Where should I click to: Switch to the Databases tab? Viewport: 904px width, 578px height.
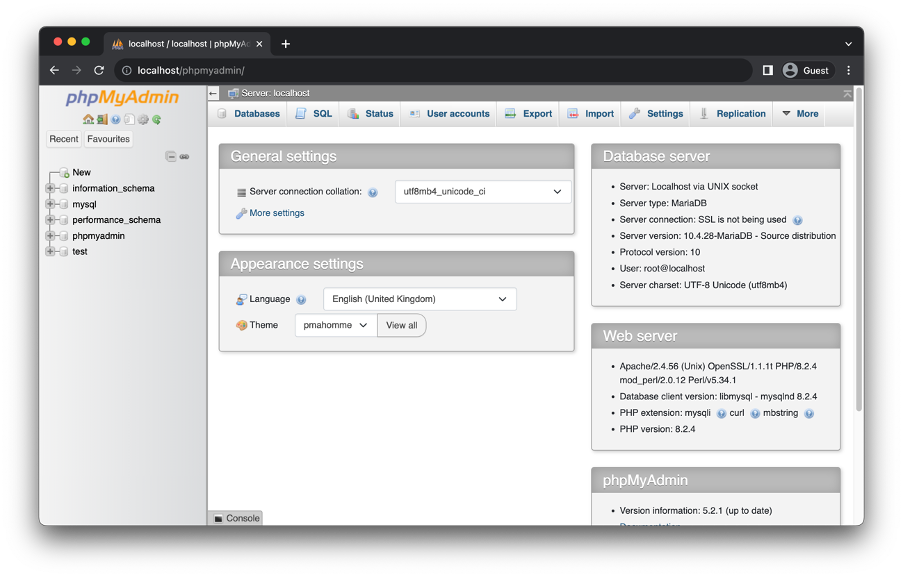pos(249,114)
